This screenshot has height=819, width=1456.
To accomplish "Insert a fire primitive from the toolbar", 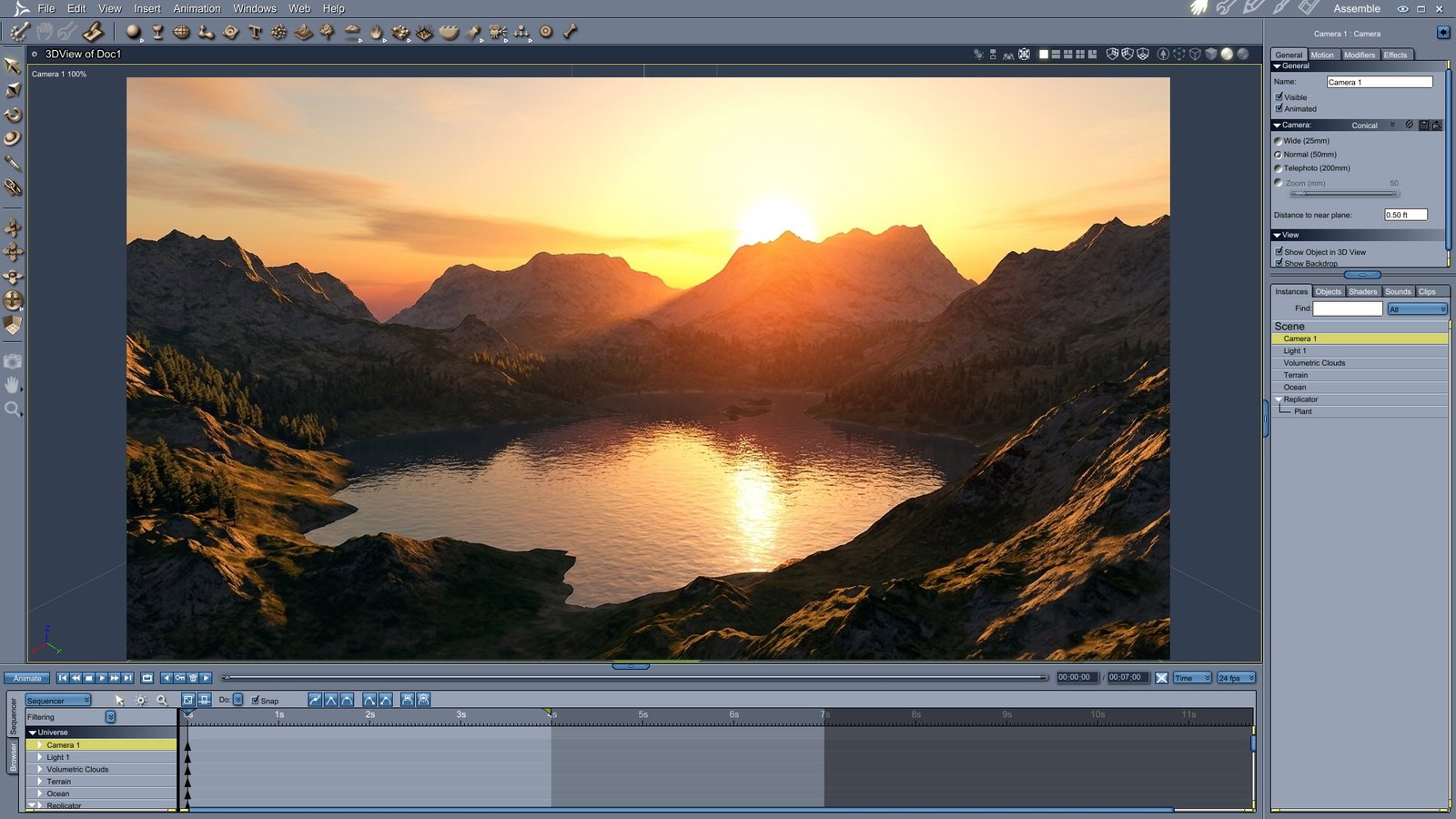I will click(x=377, y=32).
